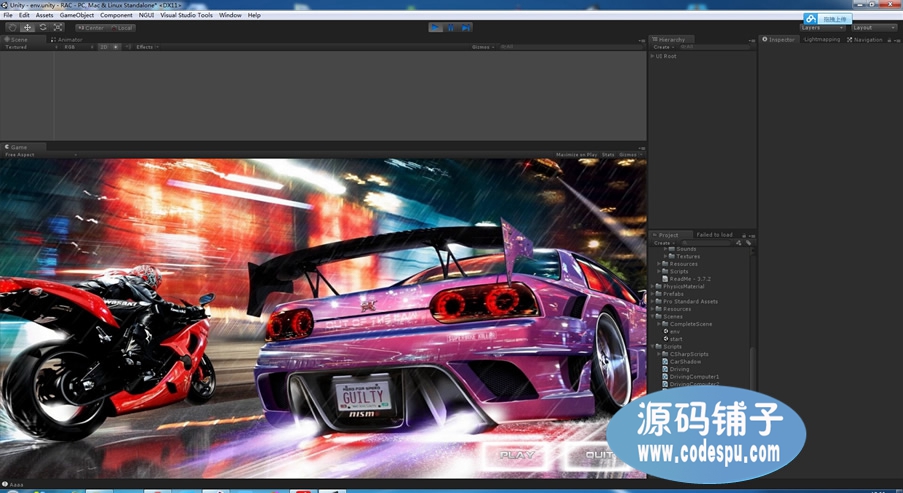
Task: Toggle handle rotation with the Local button
Action: pos(122,28)
